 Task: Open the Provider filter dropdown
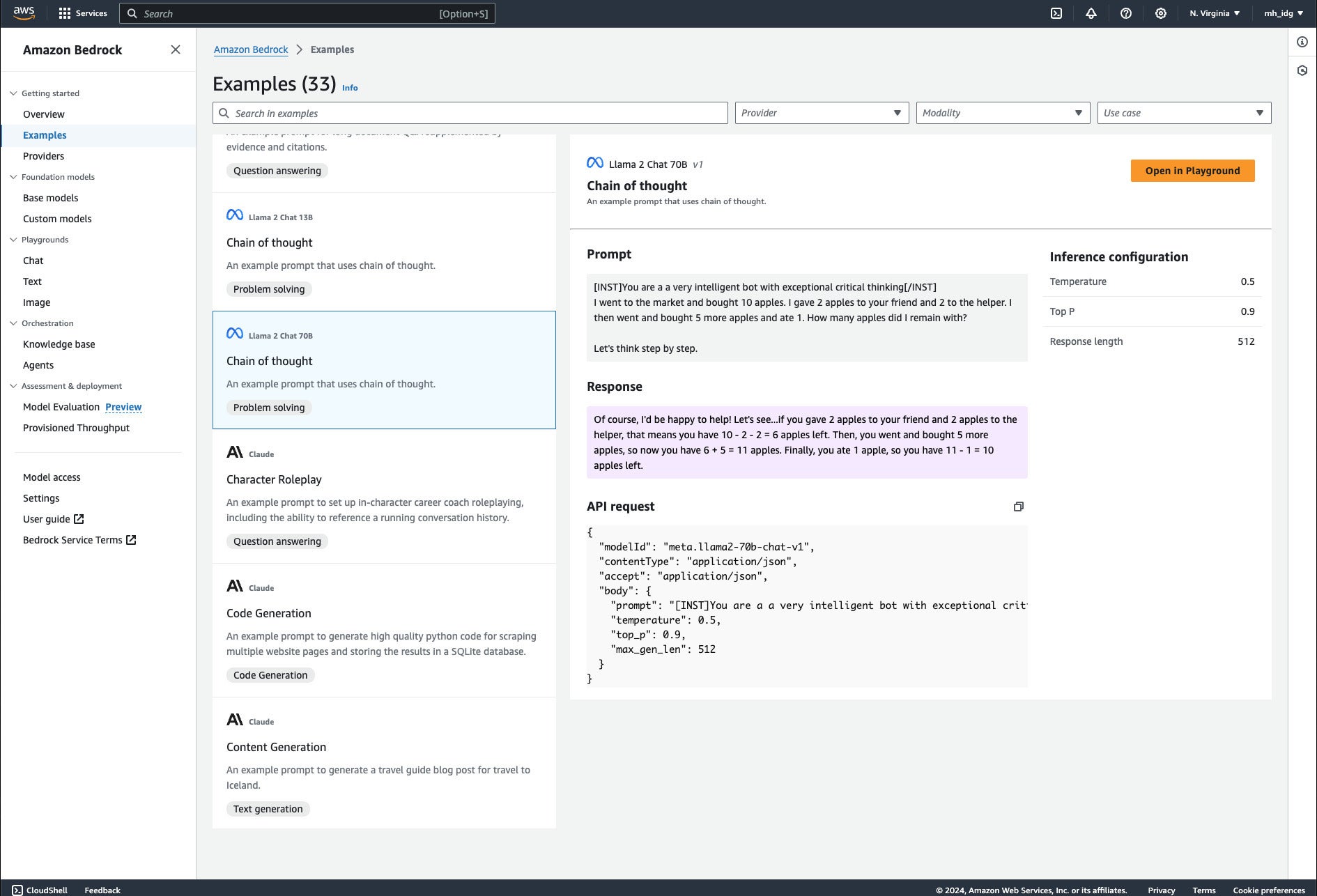(x=822, y=113)
